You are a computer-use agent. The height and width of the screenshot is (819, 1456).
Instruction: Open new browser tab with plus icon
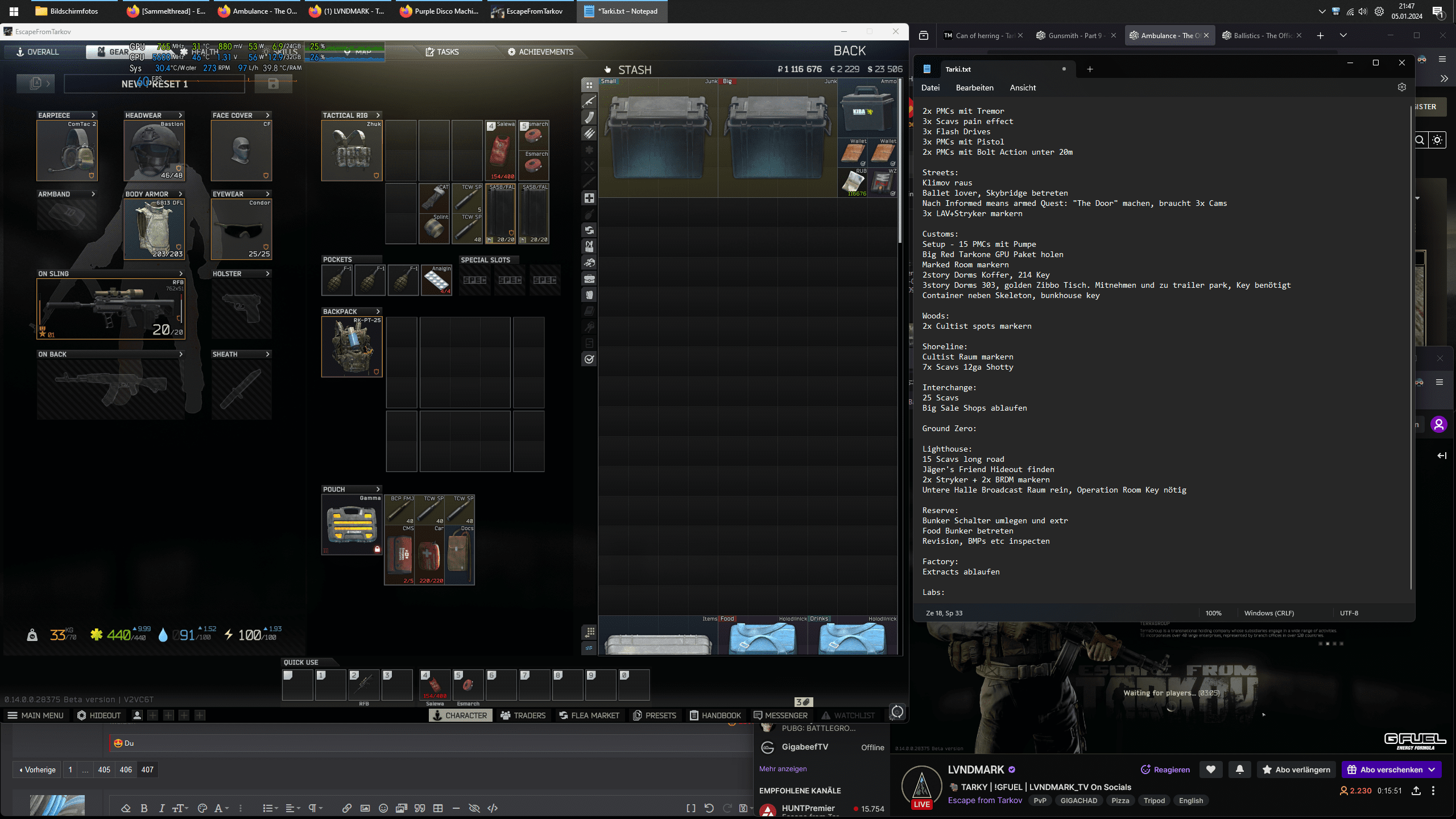coord(1320,35)
